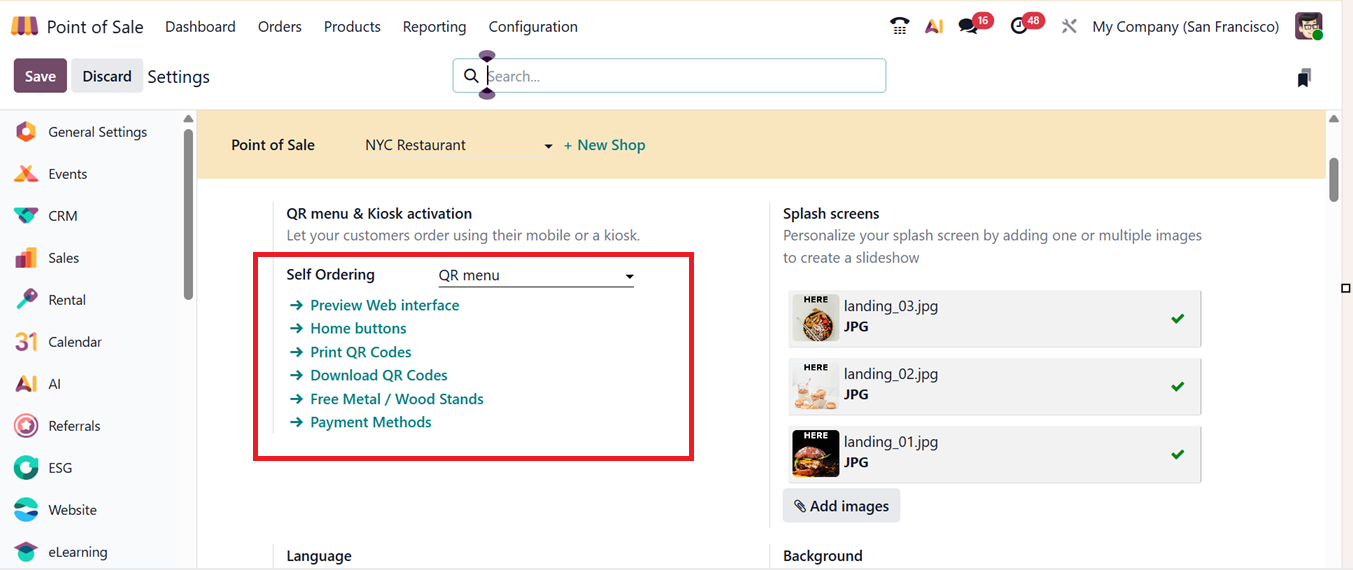Screen dimensions: 1353x570
Task: Open the activities clock icon with 48 badge
Action: pyautogui.click(x=1020, y=27)
